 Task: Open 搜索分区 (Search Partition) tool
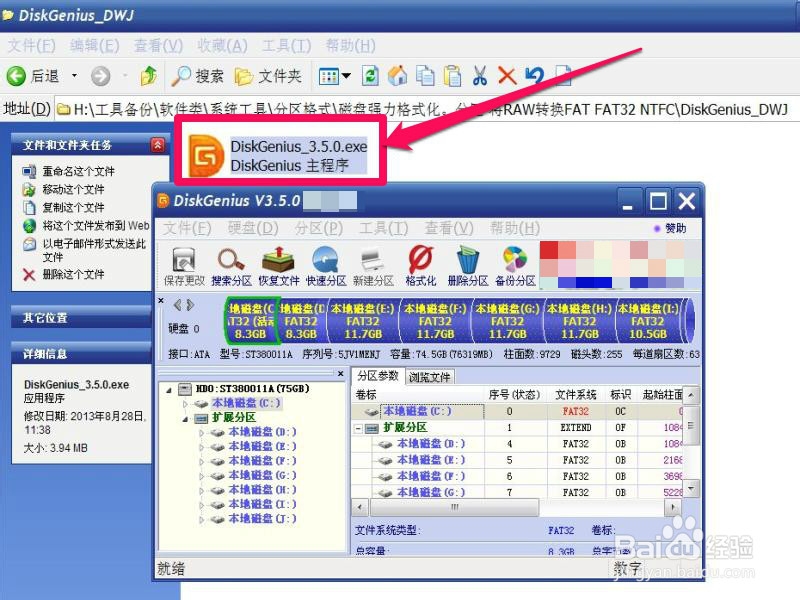point(229,258)
